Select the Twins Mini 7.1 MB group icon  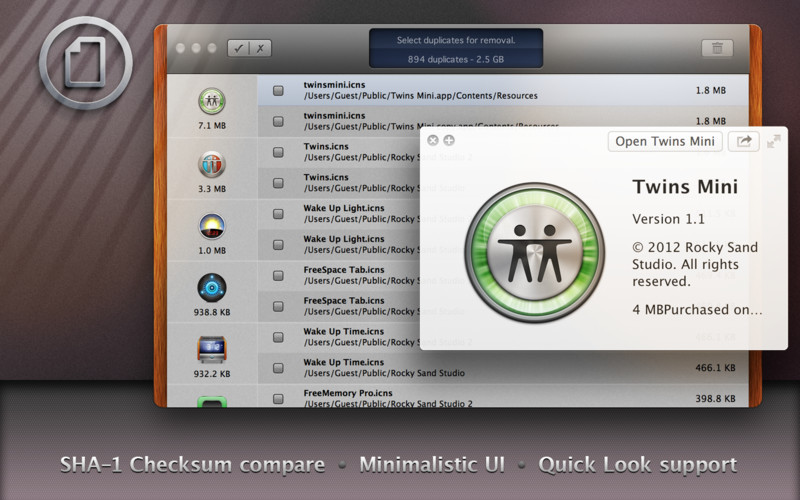tap(212, 101)
